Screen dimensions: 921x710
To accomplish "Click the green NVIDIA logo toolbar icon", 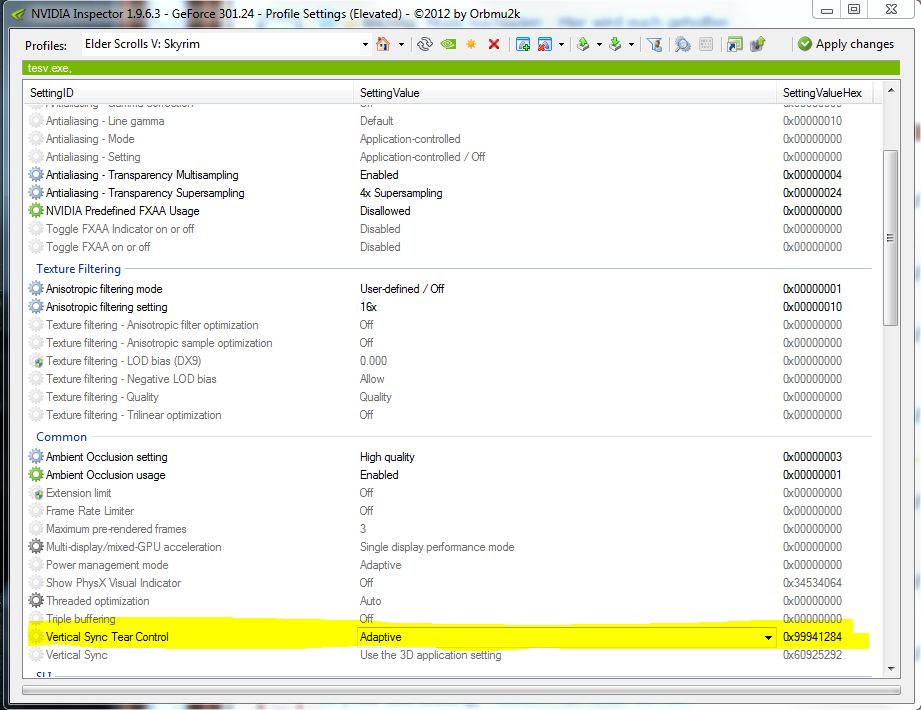I will click(x=449, y=44).
